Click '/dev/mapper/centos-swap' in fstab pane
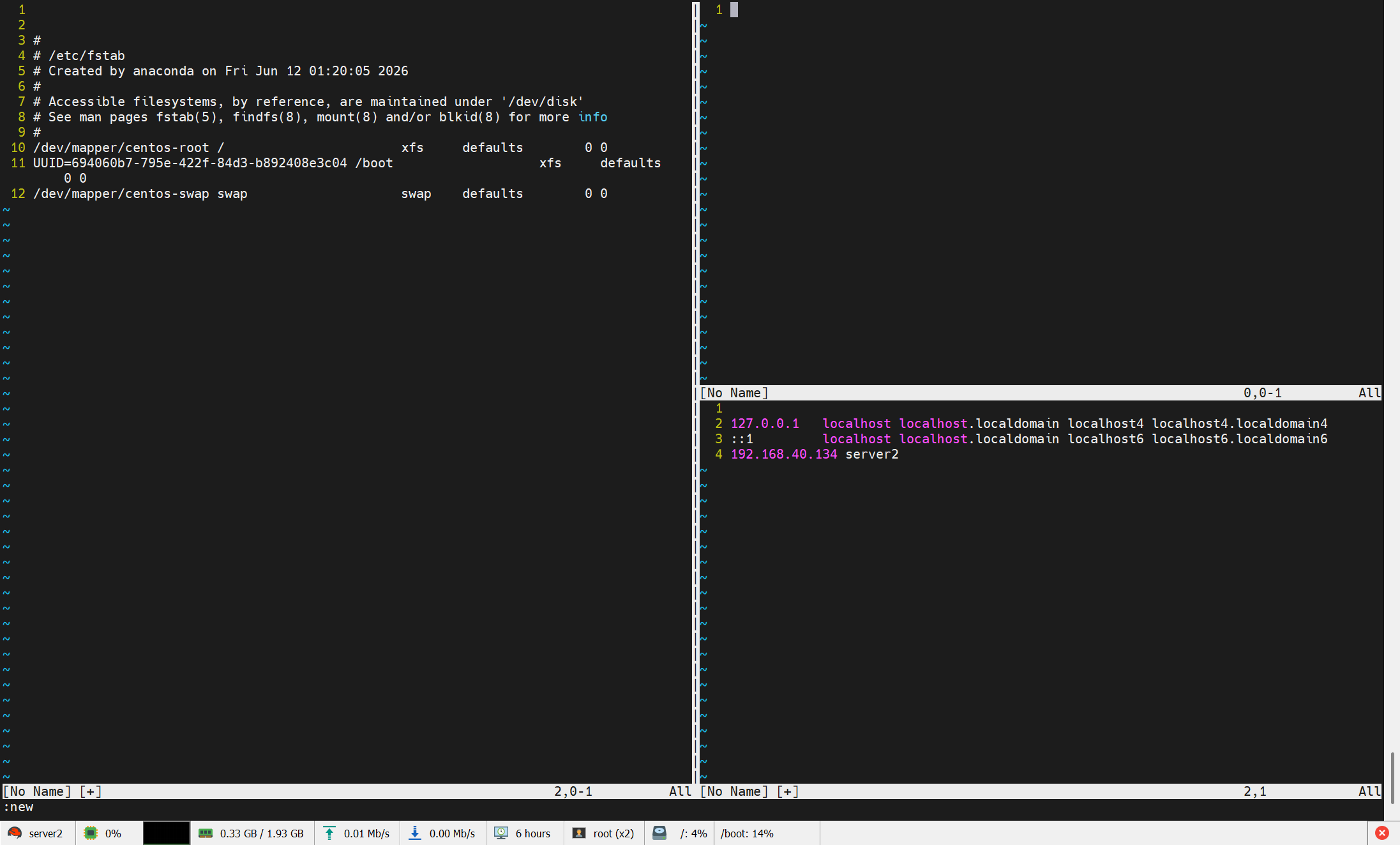 (121, 194)
